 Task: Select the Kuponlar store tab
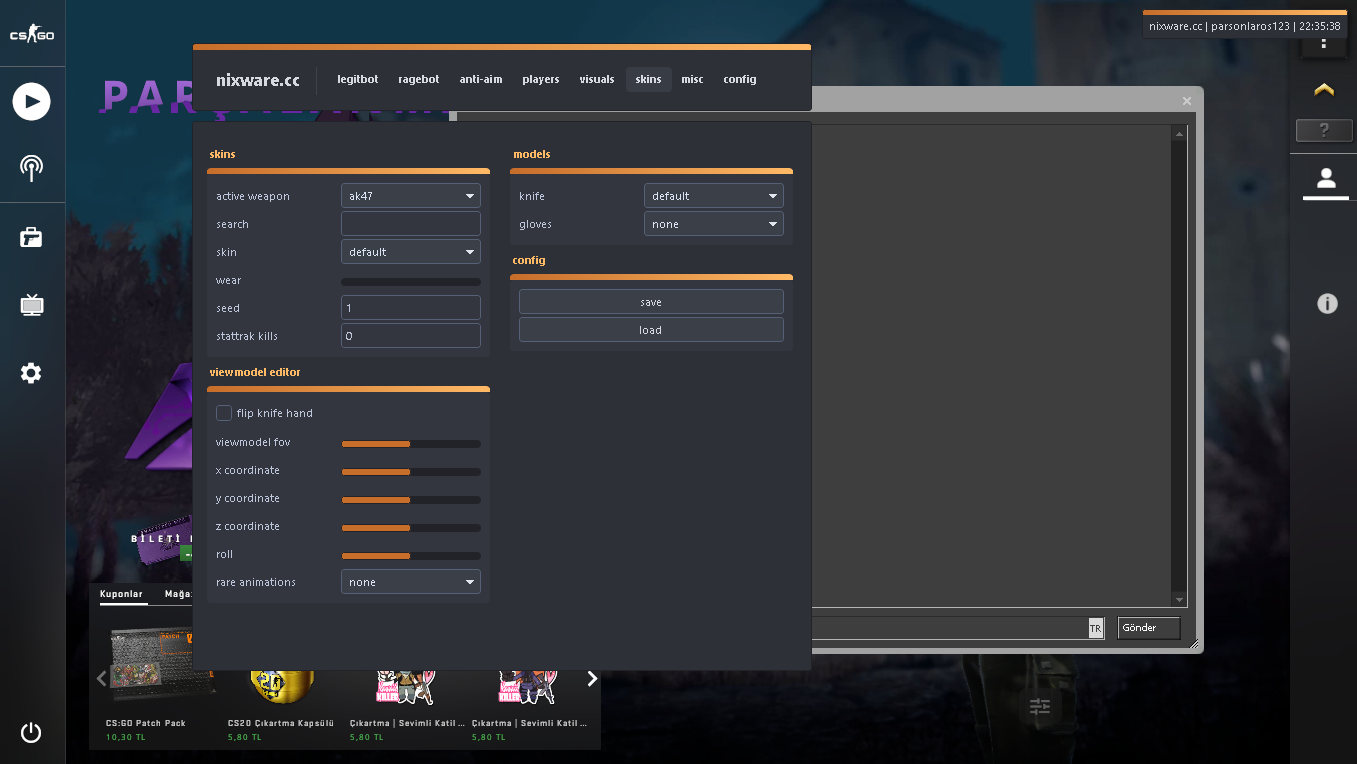click(x=122, y=594)
